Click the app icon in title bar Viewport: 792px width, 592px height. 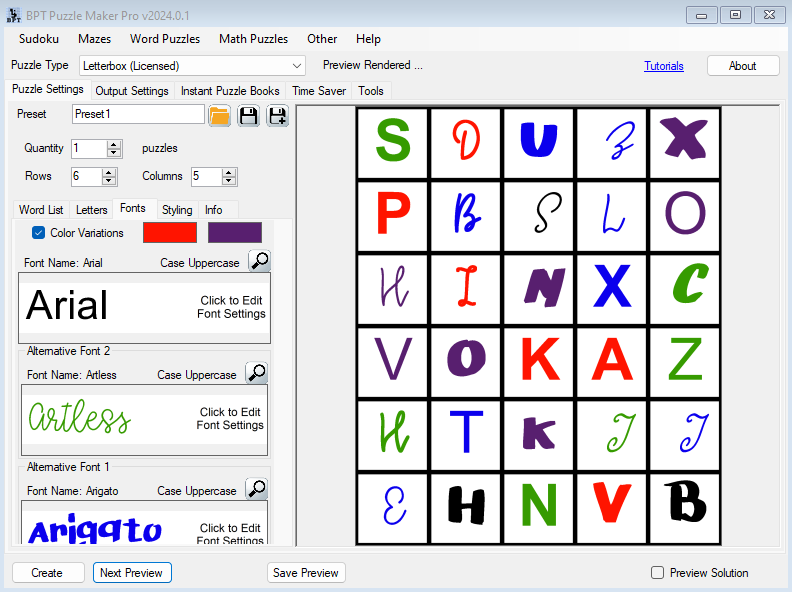click(x=13, y=15)
